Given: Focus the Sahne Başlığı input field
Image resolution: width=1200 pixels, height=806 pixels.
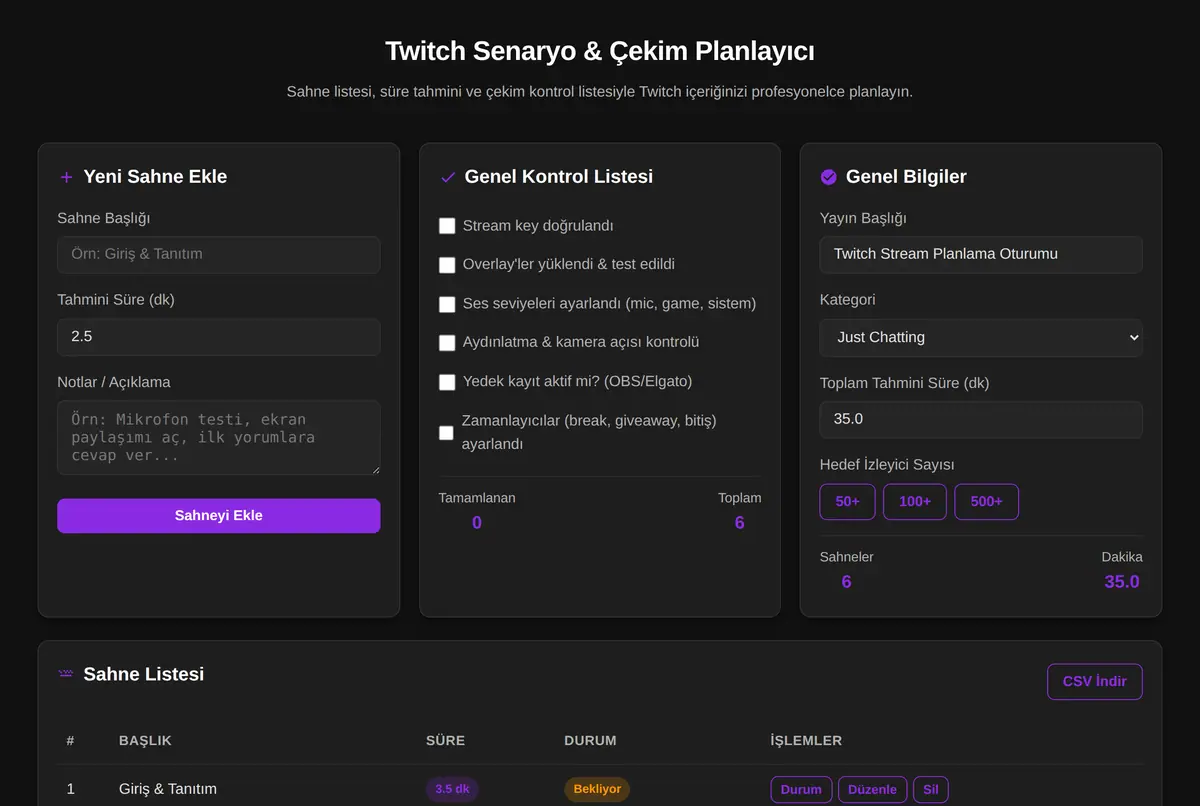Looking at the screenshot, I should [x=219, y=254].
